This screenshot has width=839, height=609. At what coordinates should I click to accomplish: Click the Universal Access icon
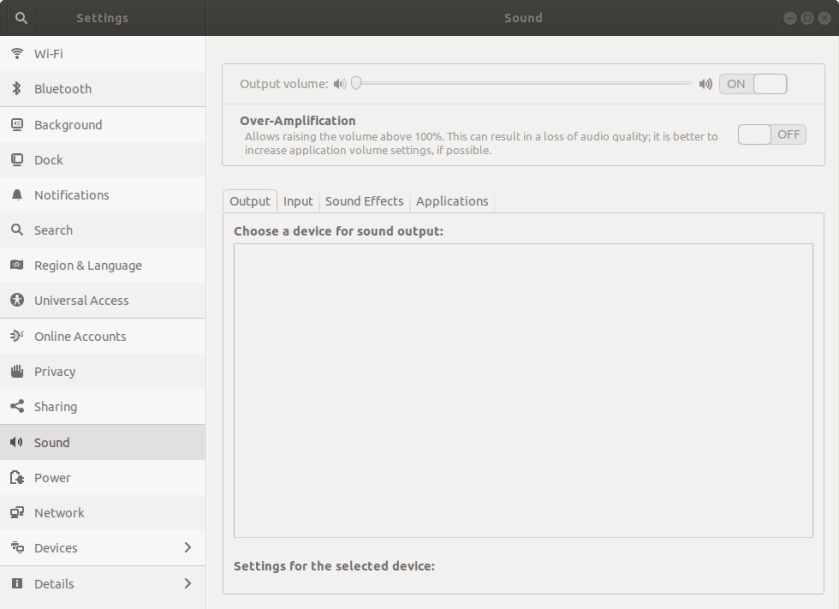coord(17,300)
